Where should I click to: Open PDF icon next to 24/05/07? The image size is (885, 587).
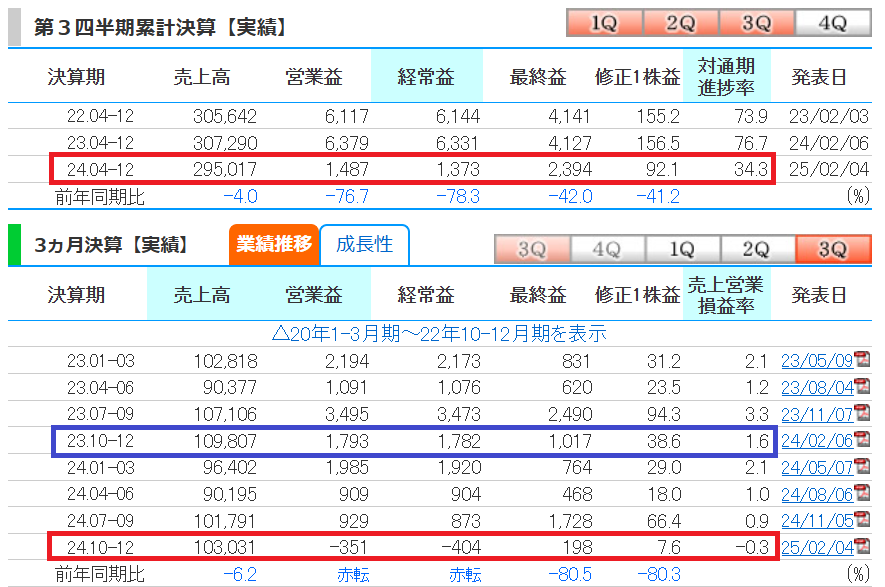pyautogui.click(x=862, y=466)
